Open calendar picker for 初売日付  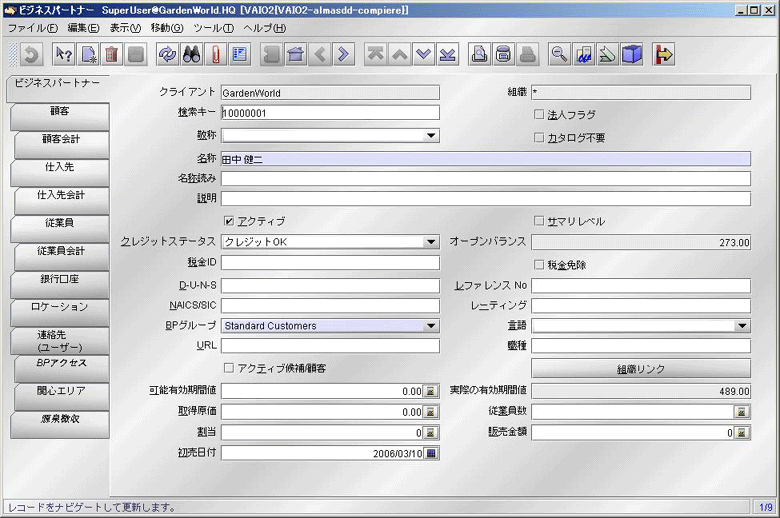[431, 453]
